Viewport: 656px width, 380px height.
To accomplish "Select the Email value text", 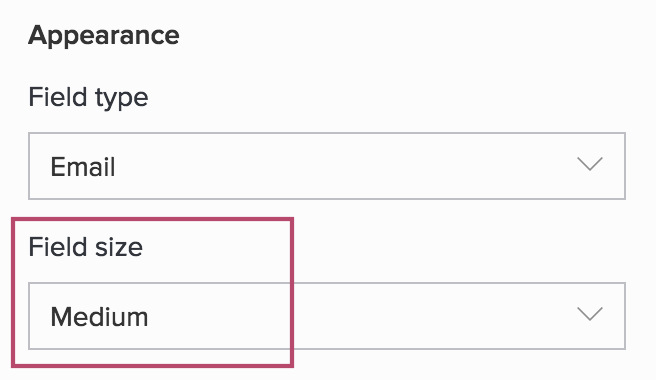I will pyautogui.click(x=83, y=167).
